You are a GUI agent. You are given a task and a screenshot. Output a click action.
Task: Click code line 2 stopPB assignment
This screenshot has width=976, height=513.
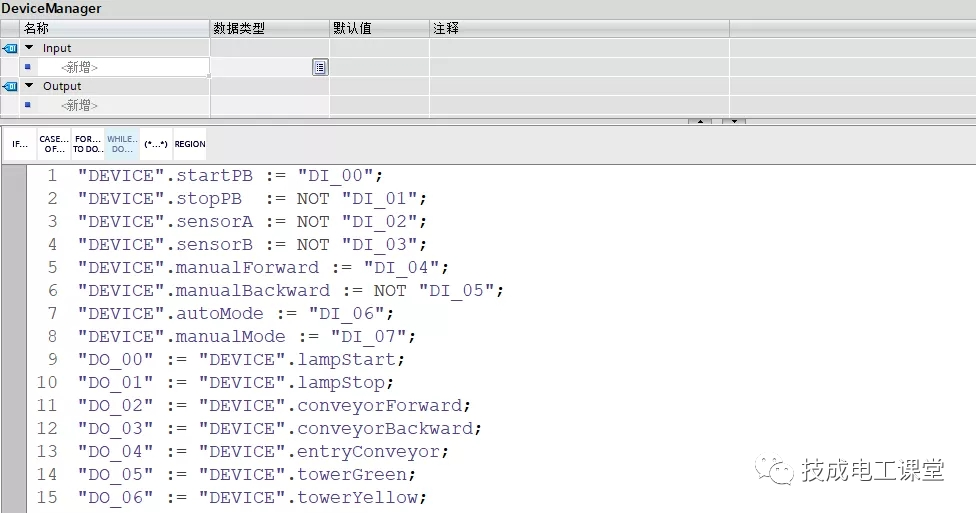pyautogui.click(x=252, y=199)
